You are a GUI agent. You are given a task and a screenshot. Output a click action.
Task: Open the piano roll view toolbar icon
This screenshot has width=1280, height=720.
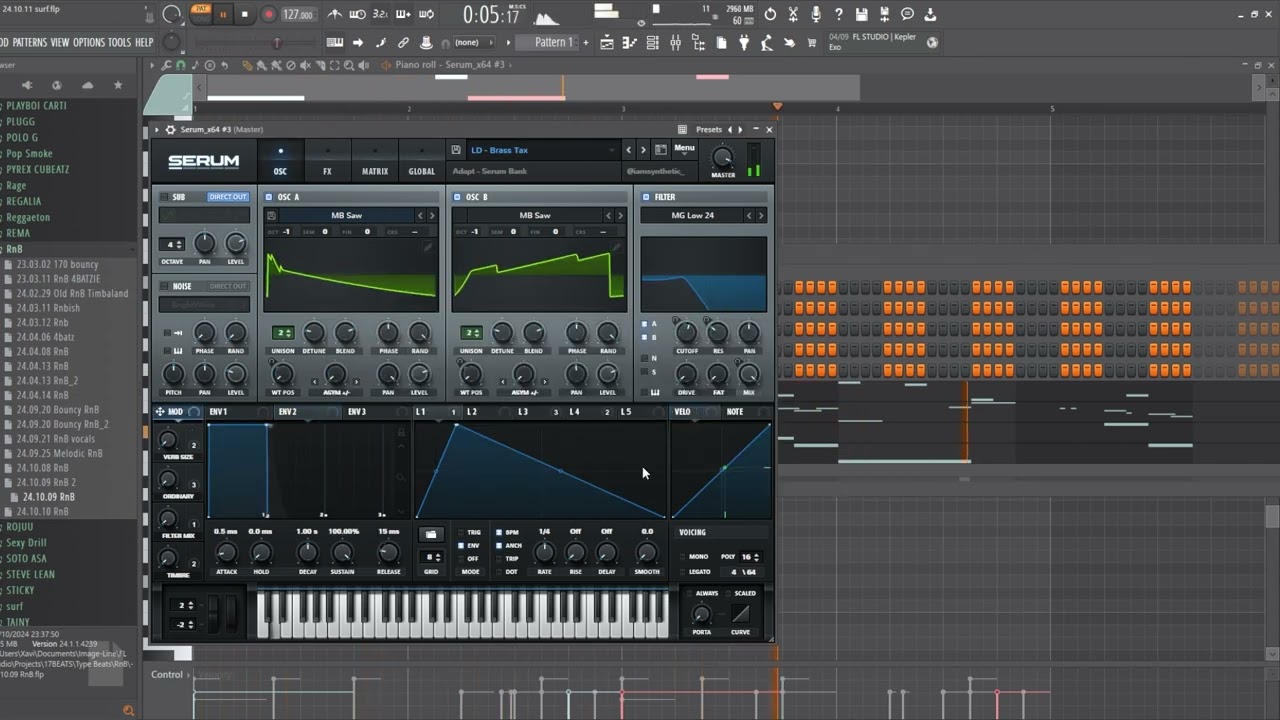[x=630, y=43]
